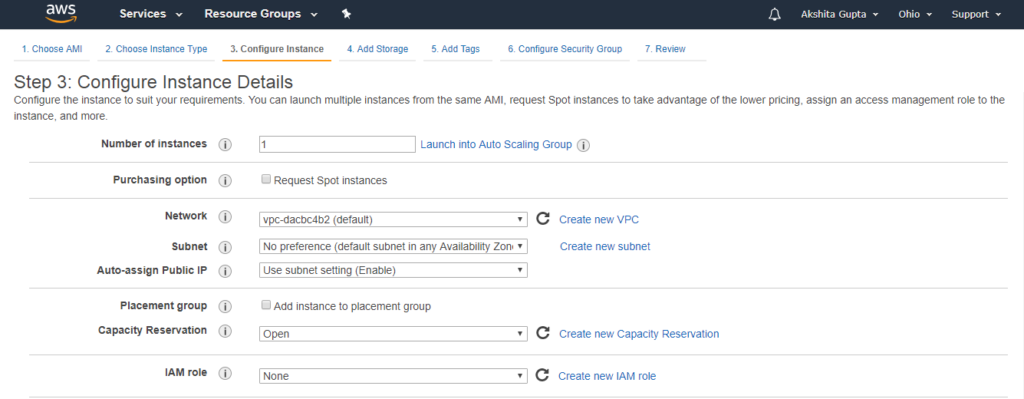Click the AWS logo home icon
The image size is (1024, 399).
click(x=62, y=13)
